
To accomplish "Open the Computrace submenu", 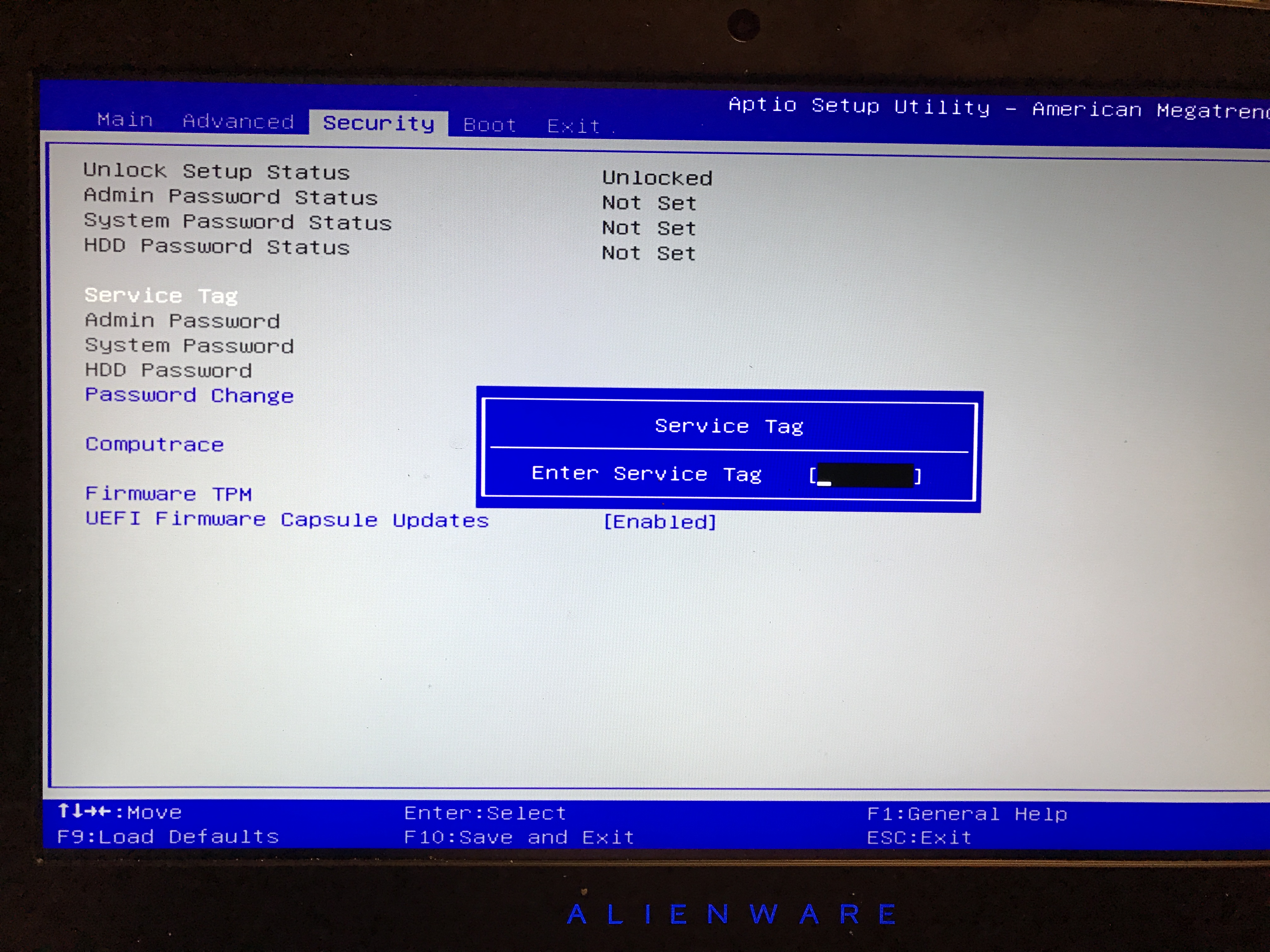I will [154, 444].
